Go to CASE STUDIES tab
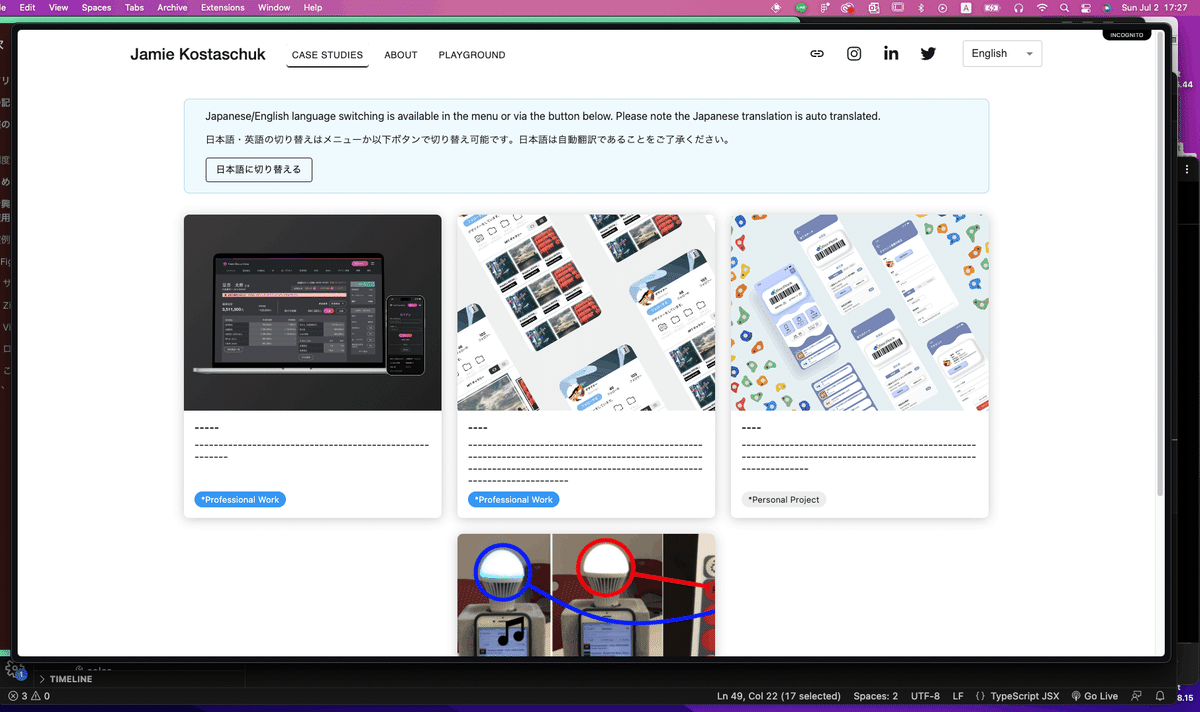Image resolution: width=1200 pixels, height=712 pixels. click(327, 55)
